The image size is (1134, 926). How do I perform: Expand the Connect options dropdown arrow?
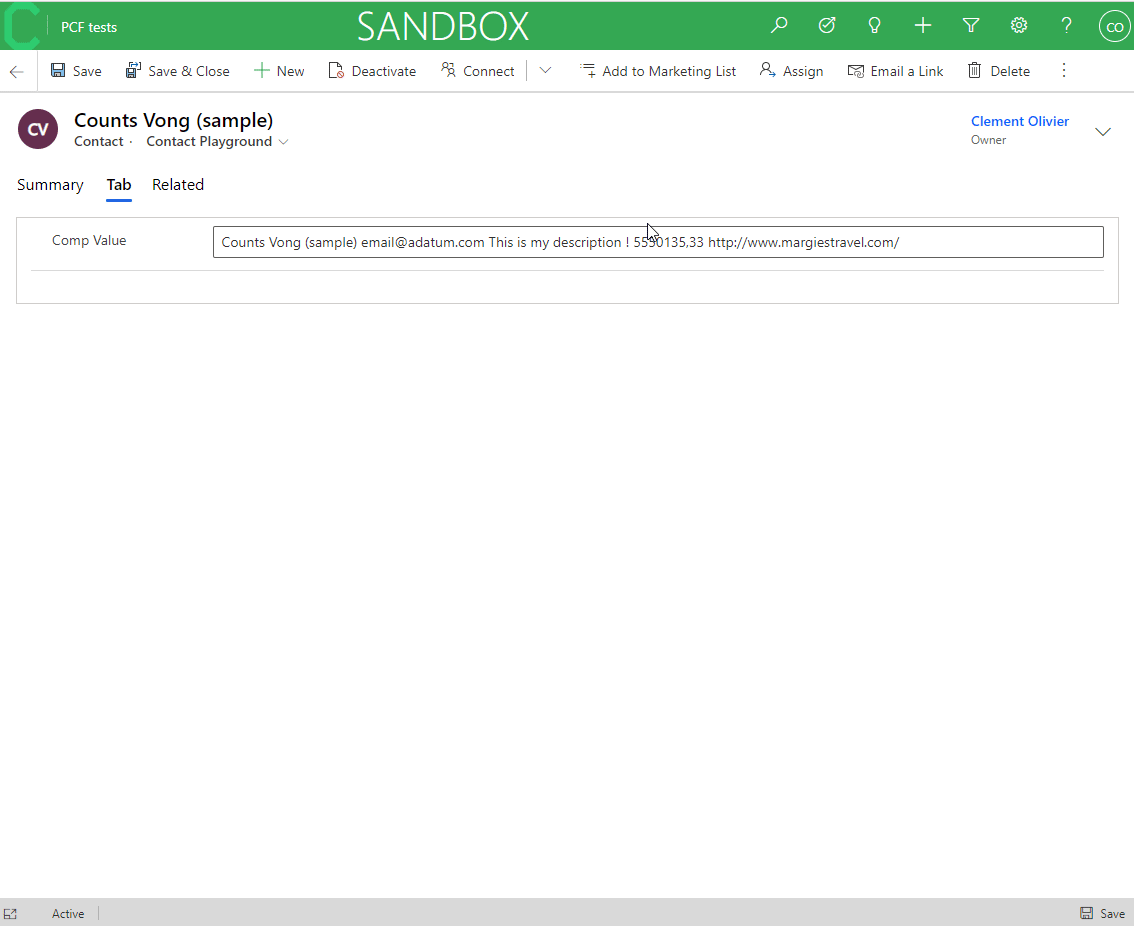coord(545,71)
